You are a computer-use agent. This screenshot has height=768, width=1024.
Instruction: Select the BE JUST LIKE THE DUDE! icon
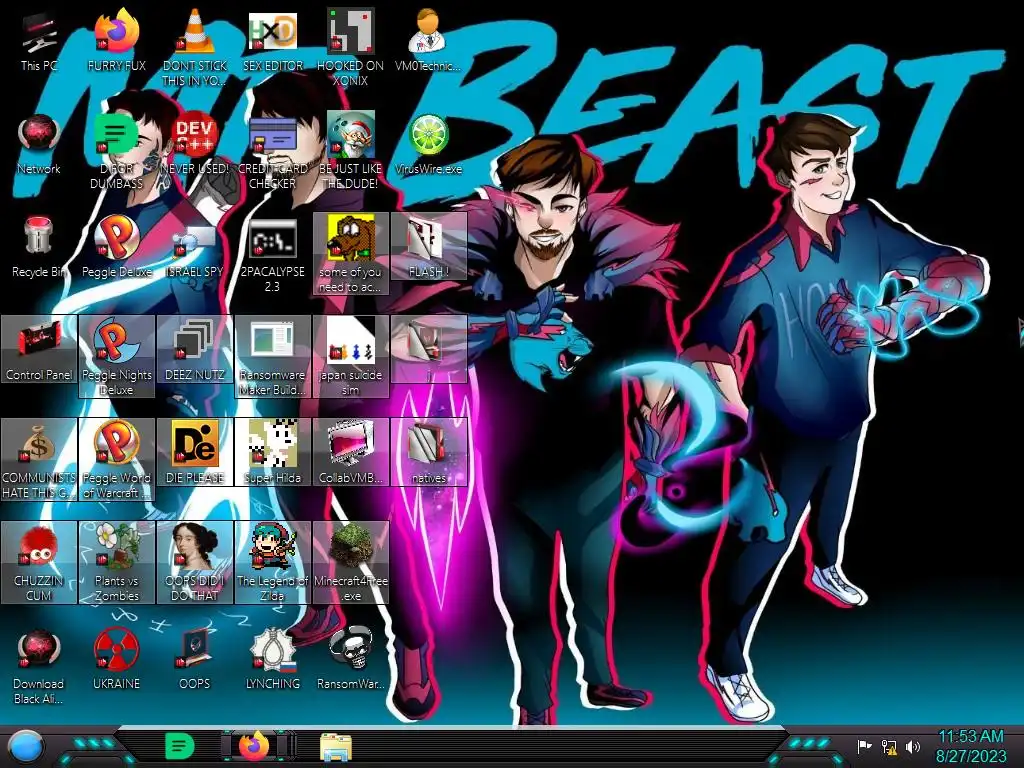point(350,152)
